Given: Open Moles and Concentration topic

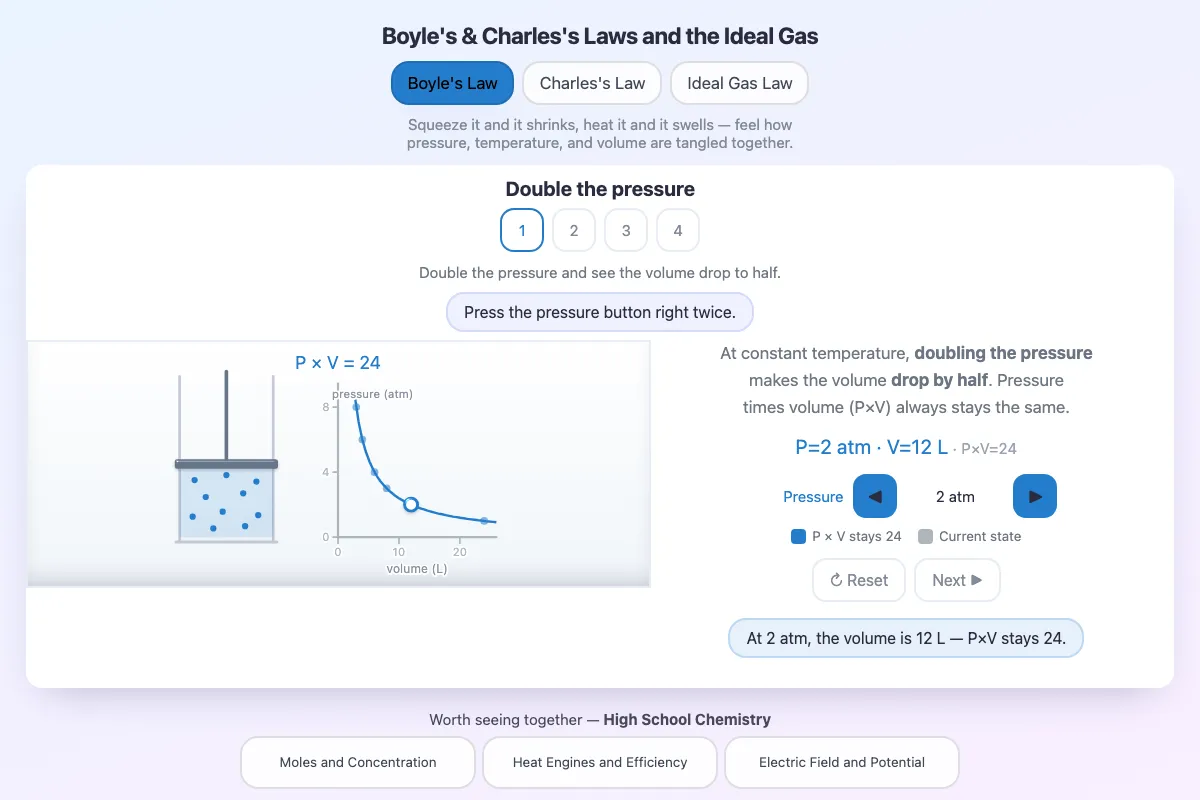Looking at the screenshot, I should point(358,762).
